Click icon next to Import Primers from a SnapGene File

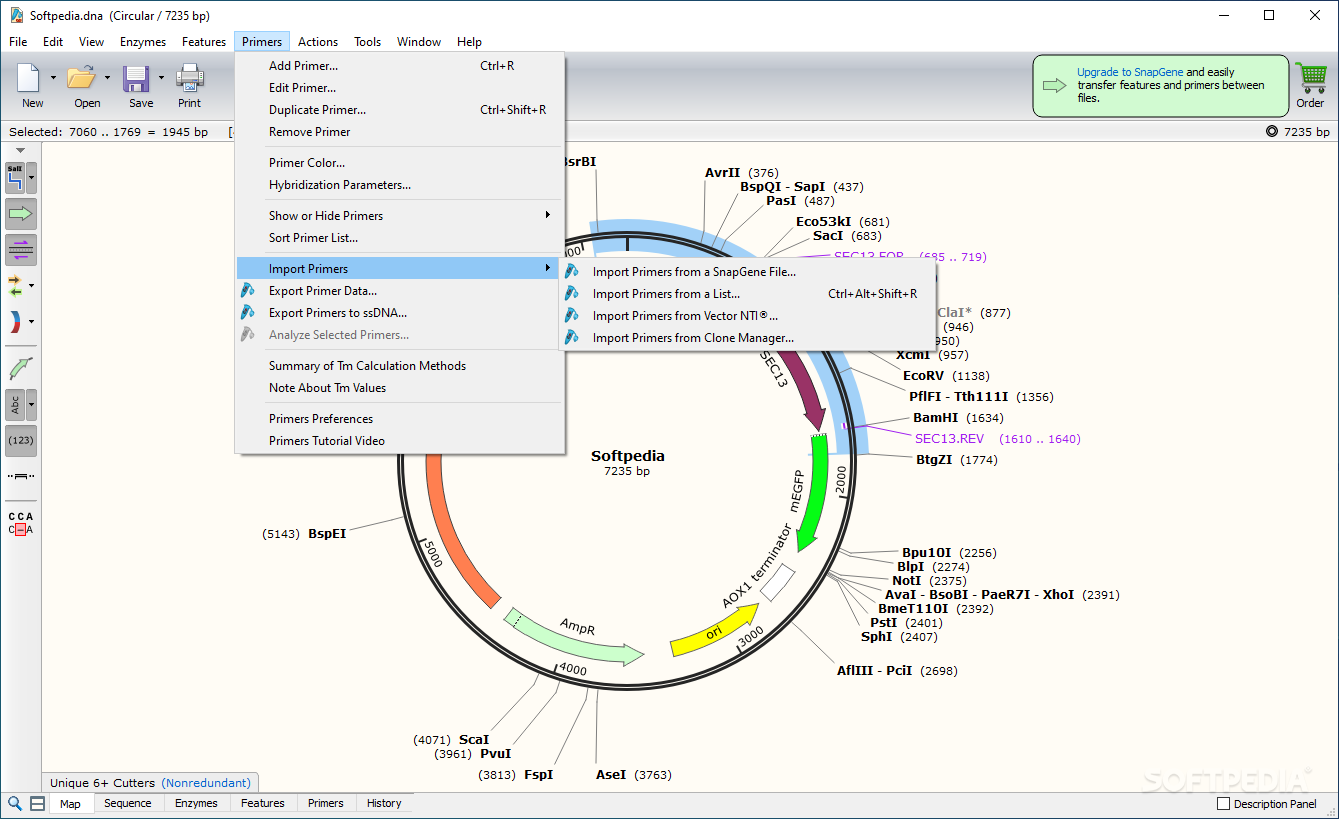(572, 272)
